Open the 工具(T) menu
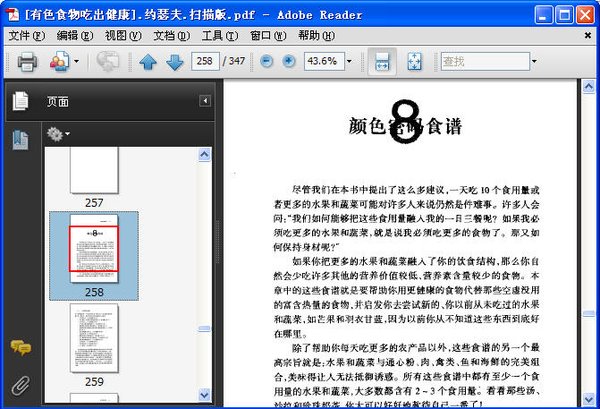 click(x=220, y=36)
